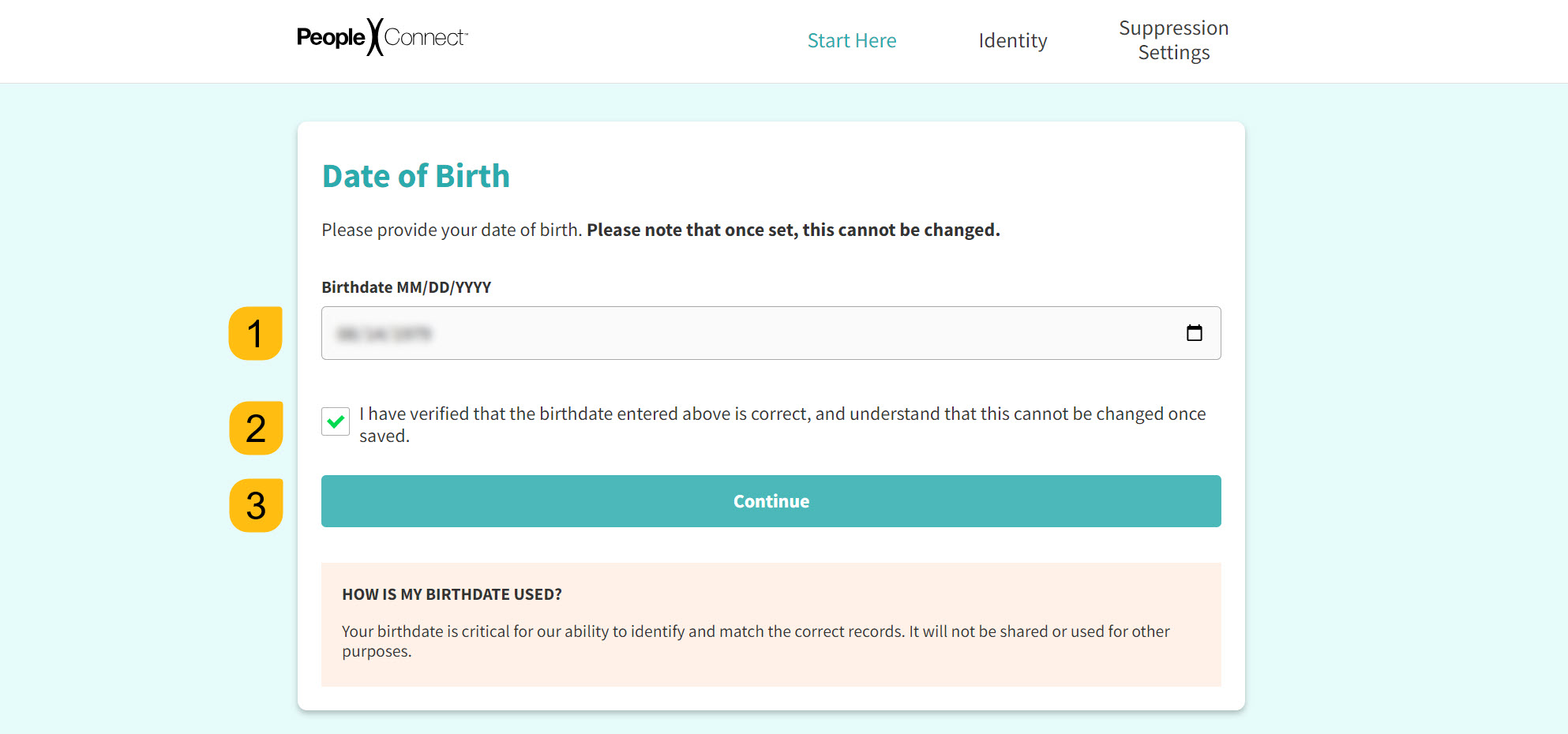Click the Birthdate MM/DD/YYYY label
This screenshot has width=1568, height=734.
click(407, 287)
